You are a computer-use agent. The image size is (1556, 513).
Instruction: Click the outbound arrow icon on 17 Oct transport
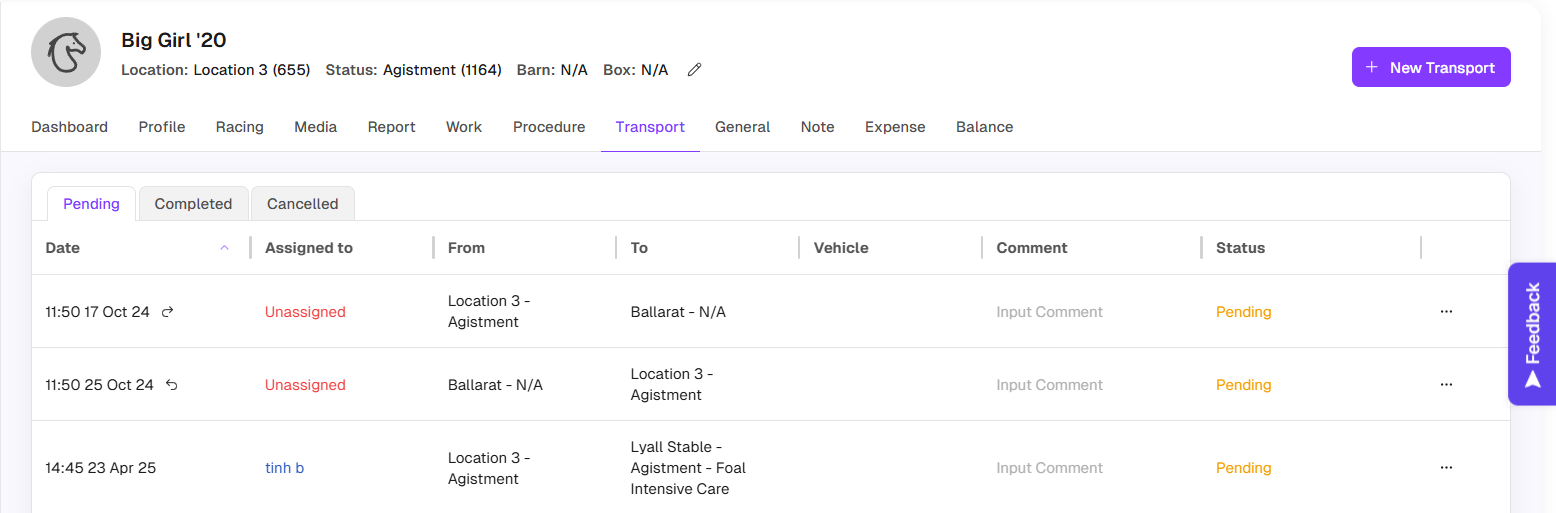click(x=168, y=312)
